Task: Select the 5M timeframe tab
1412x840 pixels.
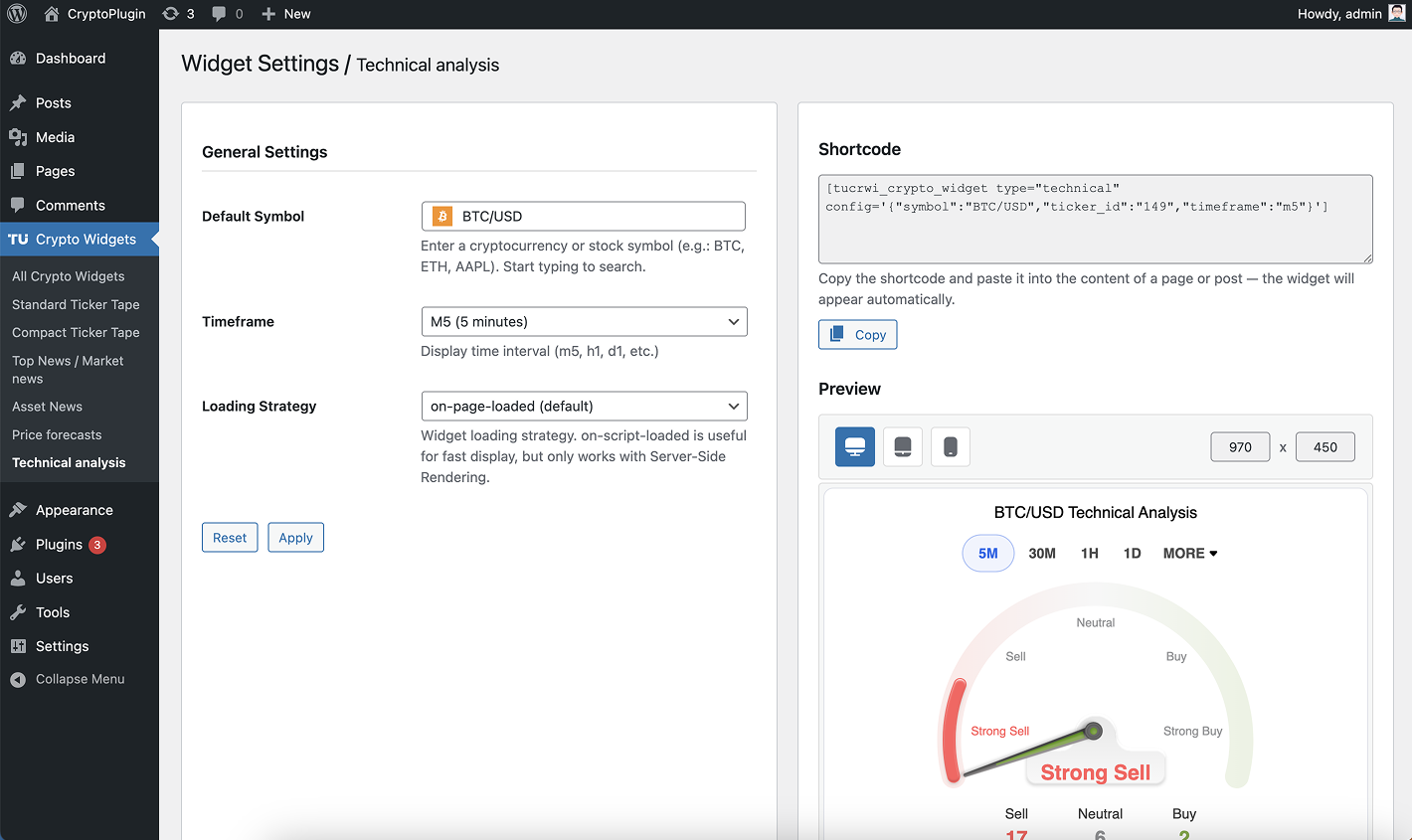Action: (x=988, y=554)
